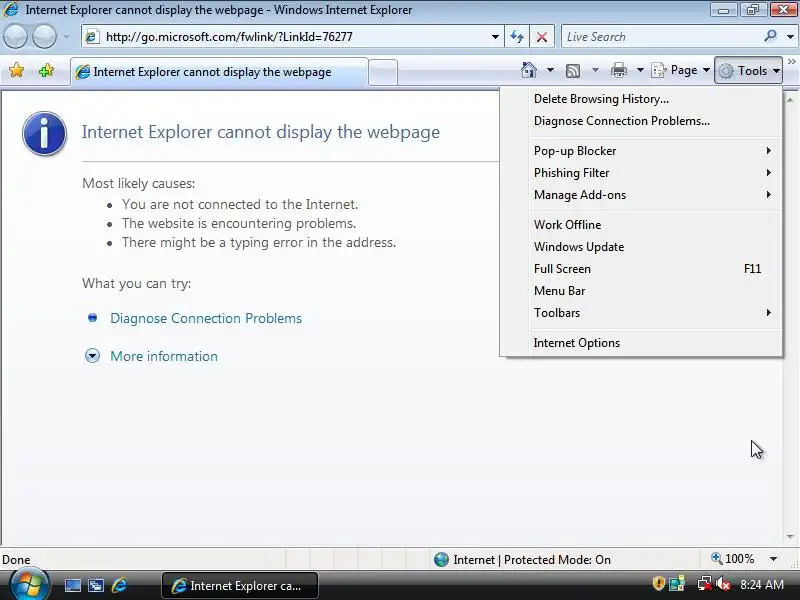The width and height of the screenshot is (800, 600).
Task: Expand the Home button dropdown arrow
Action: pyautogui.click(x=550, y=70)
